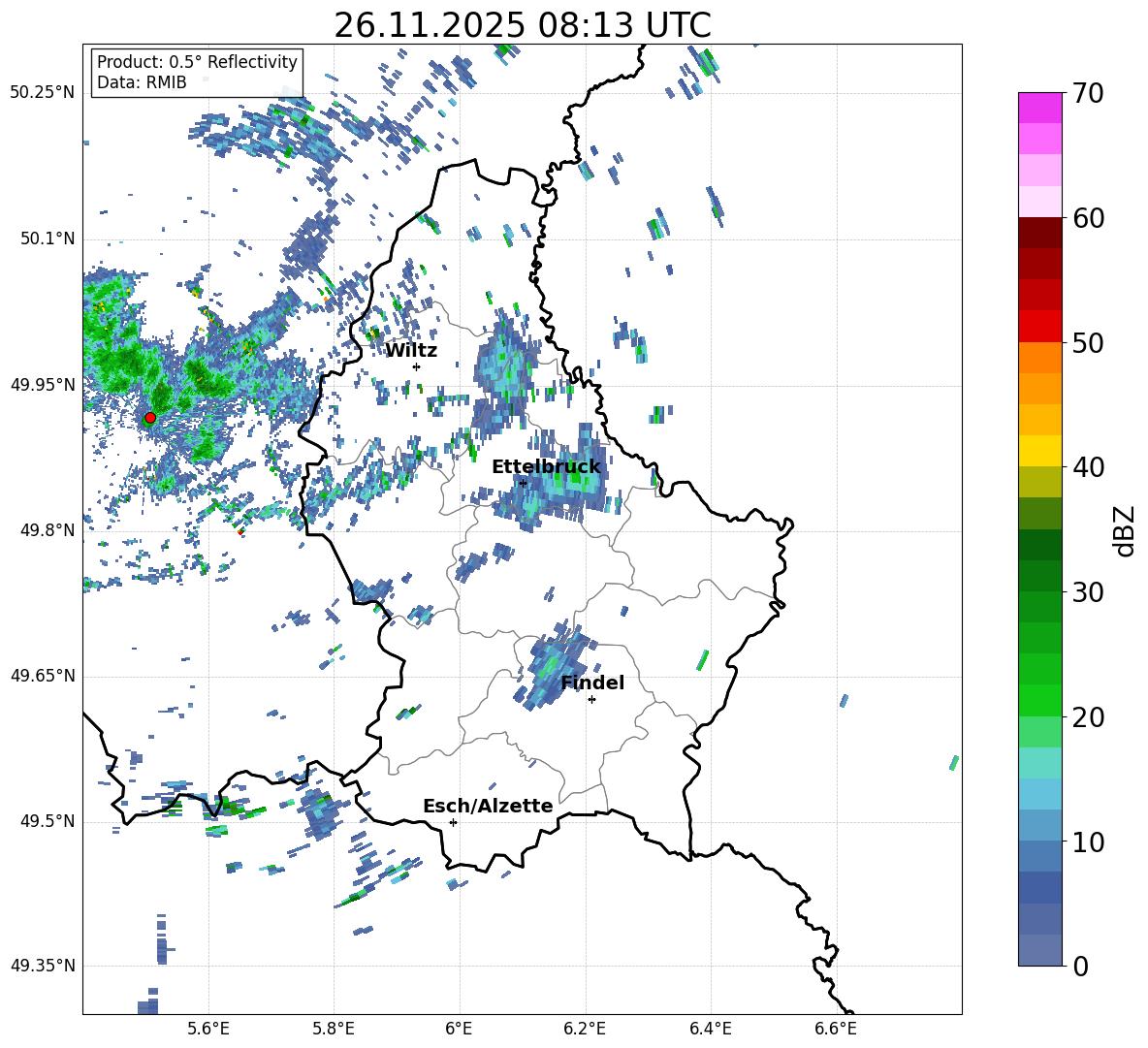Click the 49.95°N latitude label
1148x1048 pixels.
[x=43, y=384]
